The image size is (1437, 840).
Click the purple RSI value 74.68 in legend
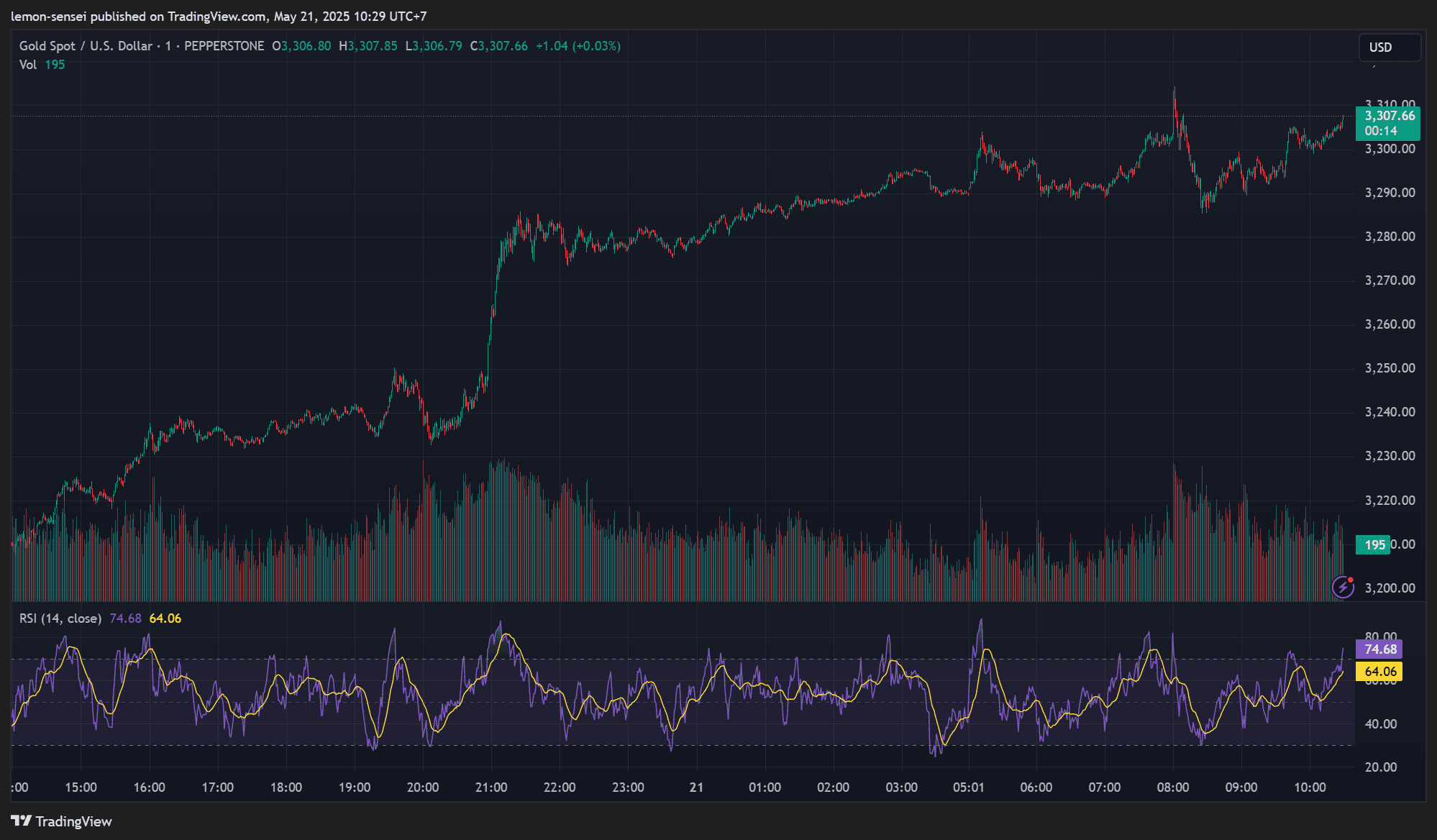point(125,618)
